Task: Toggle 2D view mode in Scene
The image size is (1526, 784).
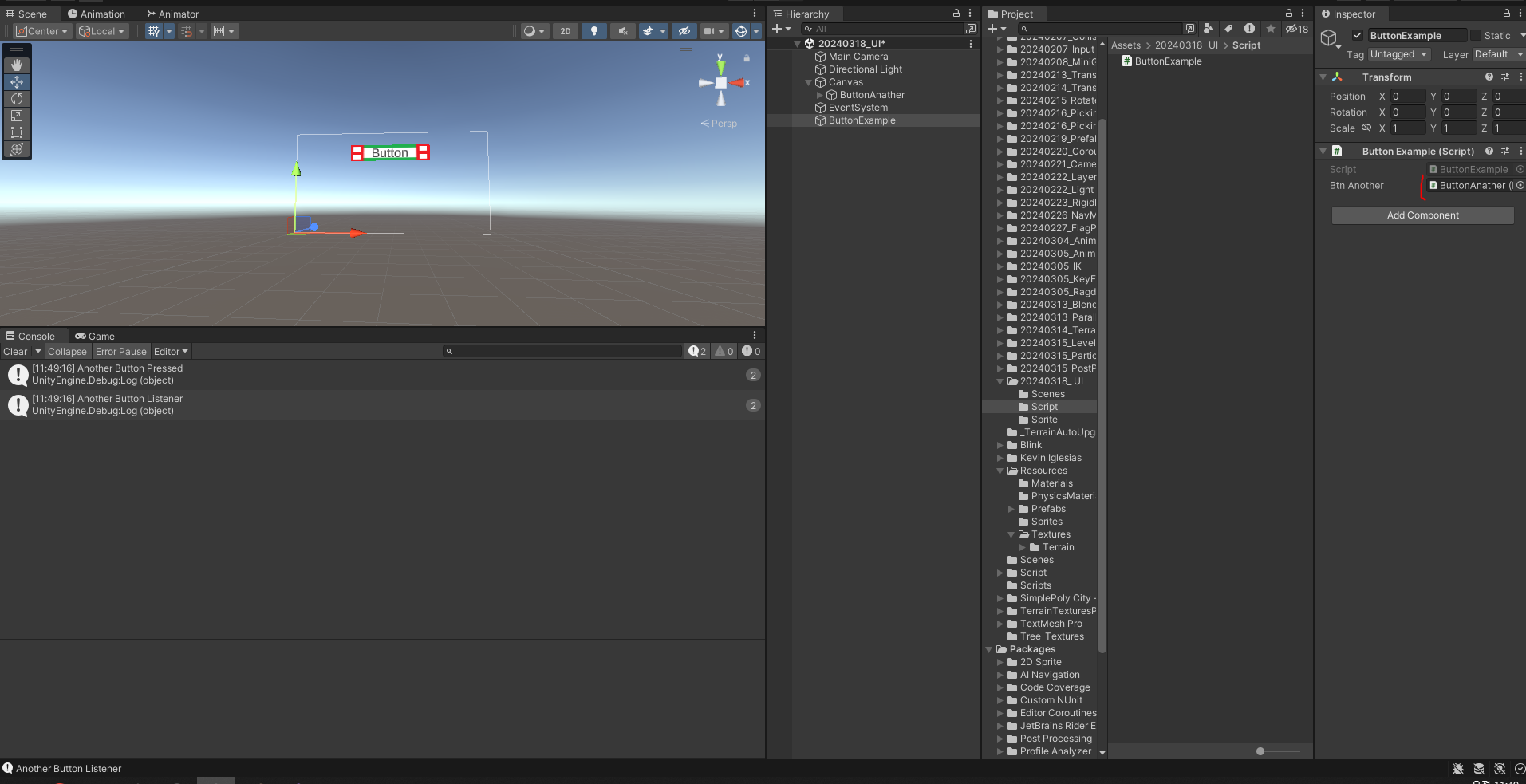Action: (x=566, y=31)
